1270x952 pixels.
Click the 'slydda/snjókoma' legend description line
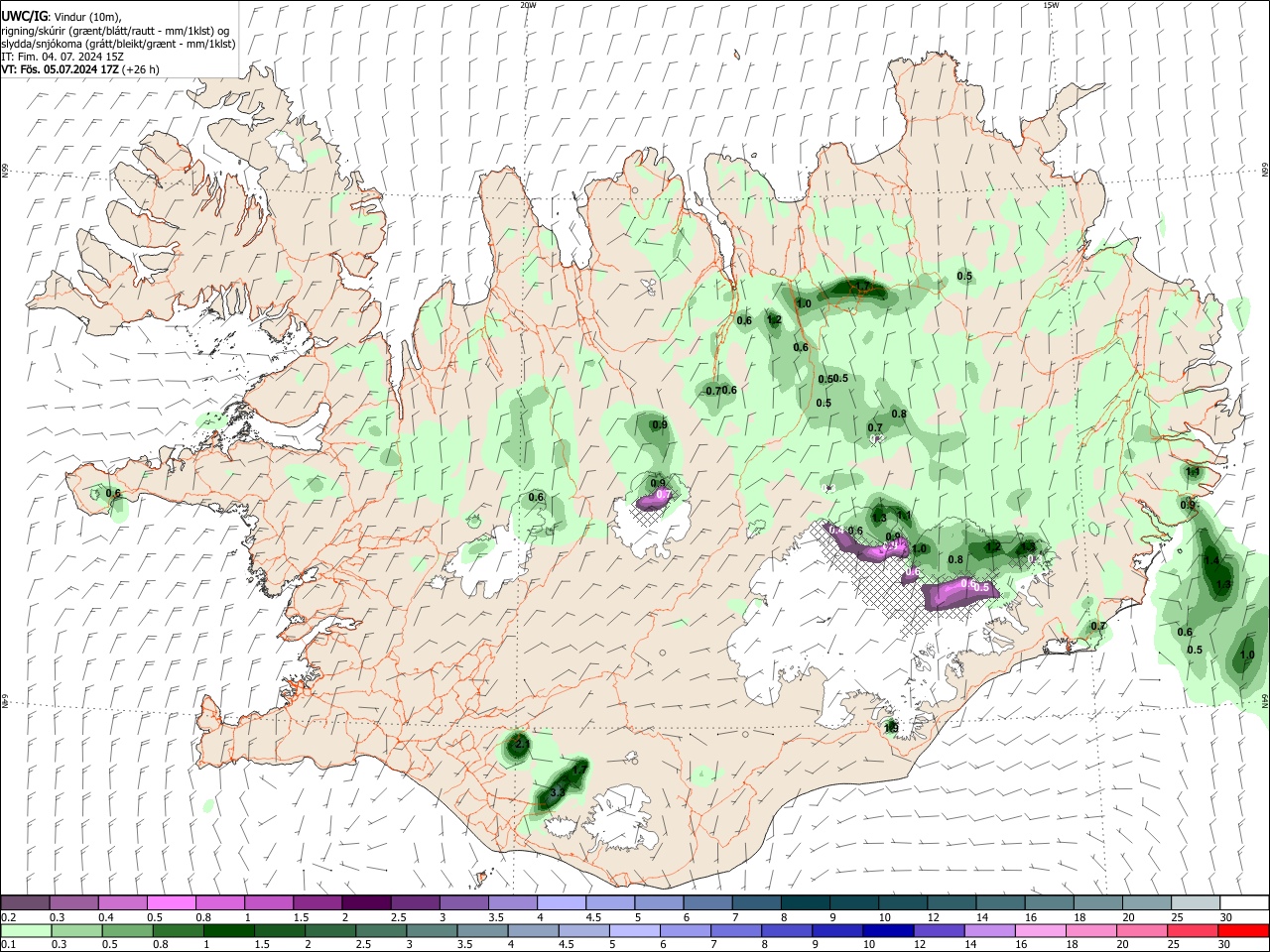coord(118,44)
